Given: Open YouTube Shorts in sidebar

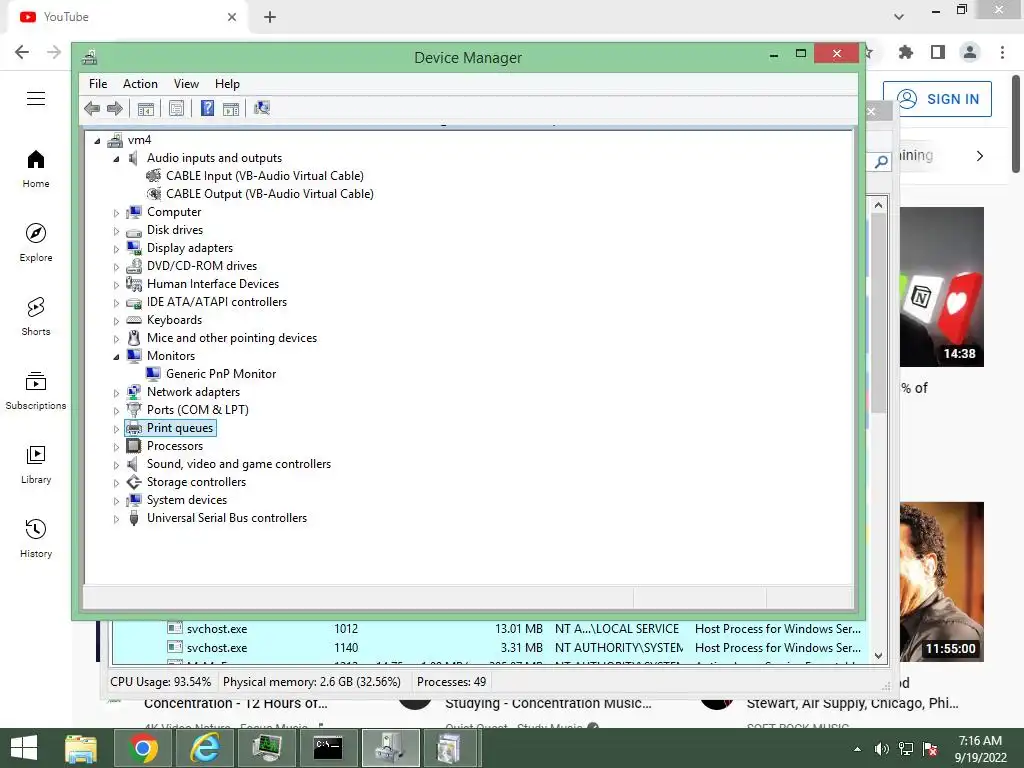Looking at the screenshot, I should [36, 317].
